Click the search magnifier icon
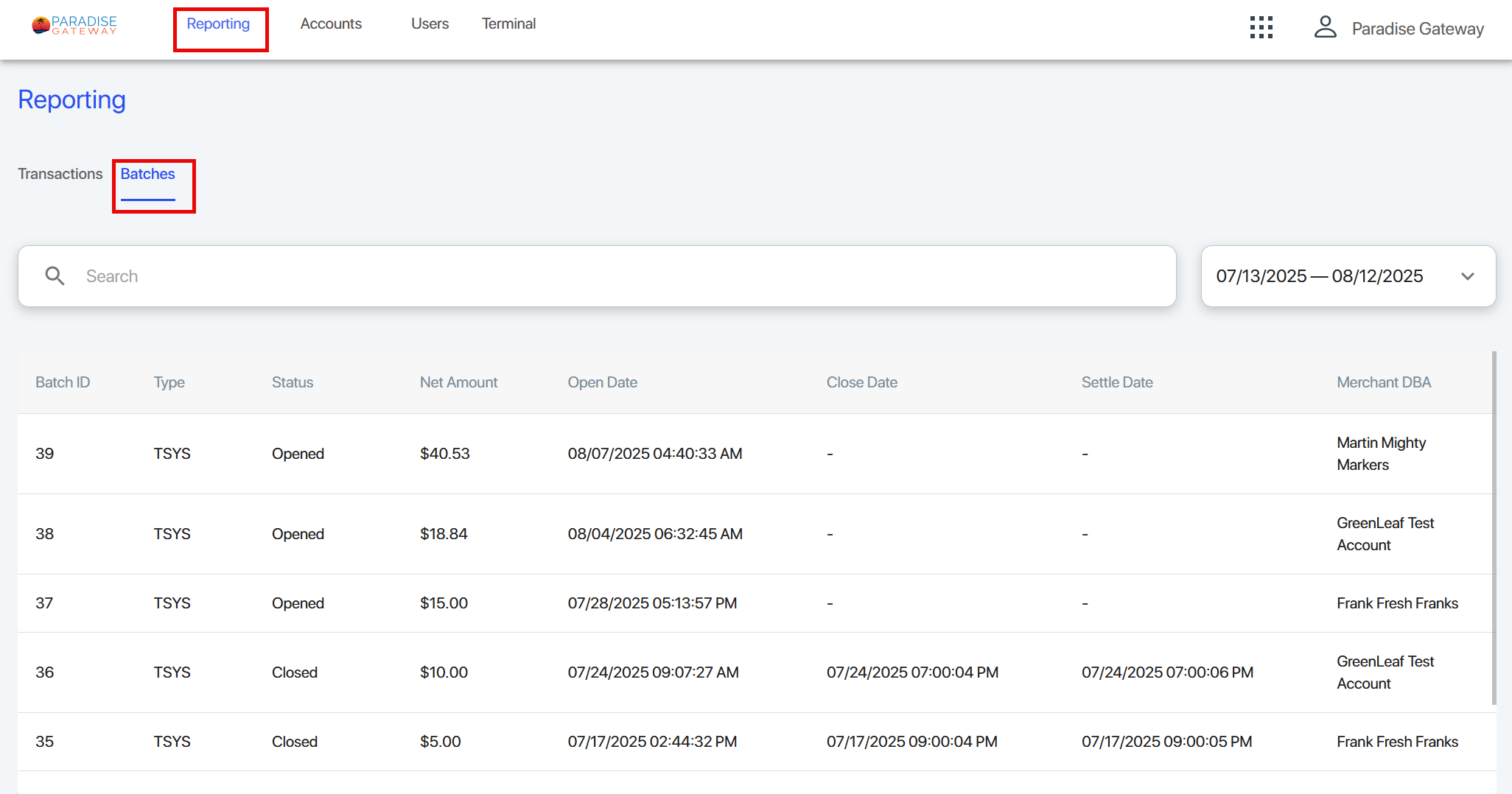 click(x=55, y=276)
